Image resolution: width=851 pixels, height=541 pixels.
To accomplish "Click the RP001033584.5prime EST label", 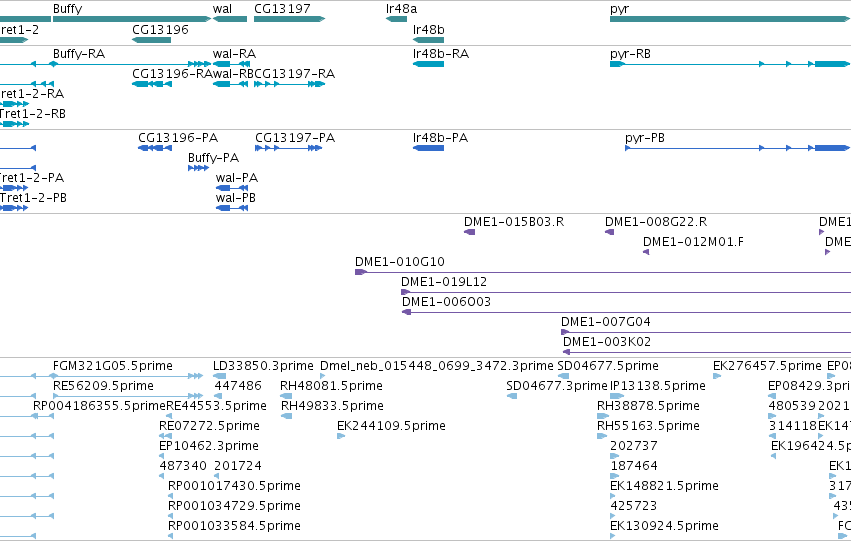I will [x=234, y=527].
